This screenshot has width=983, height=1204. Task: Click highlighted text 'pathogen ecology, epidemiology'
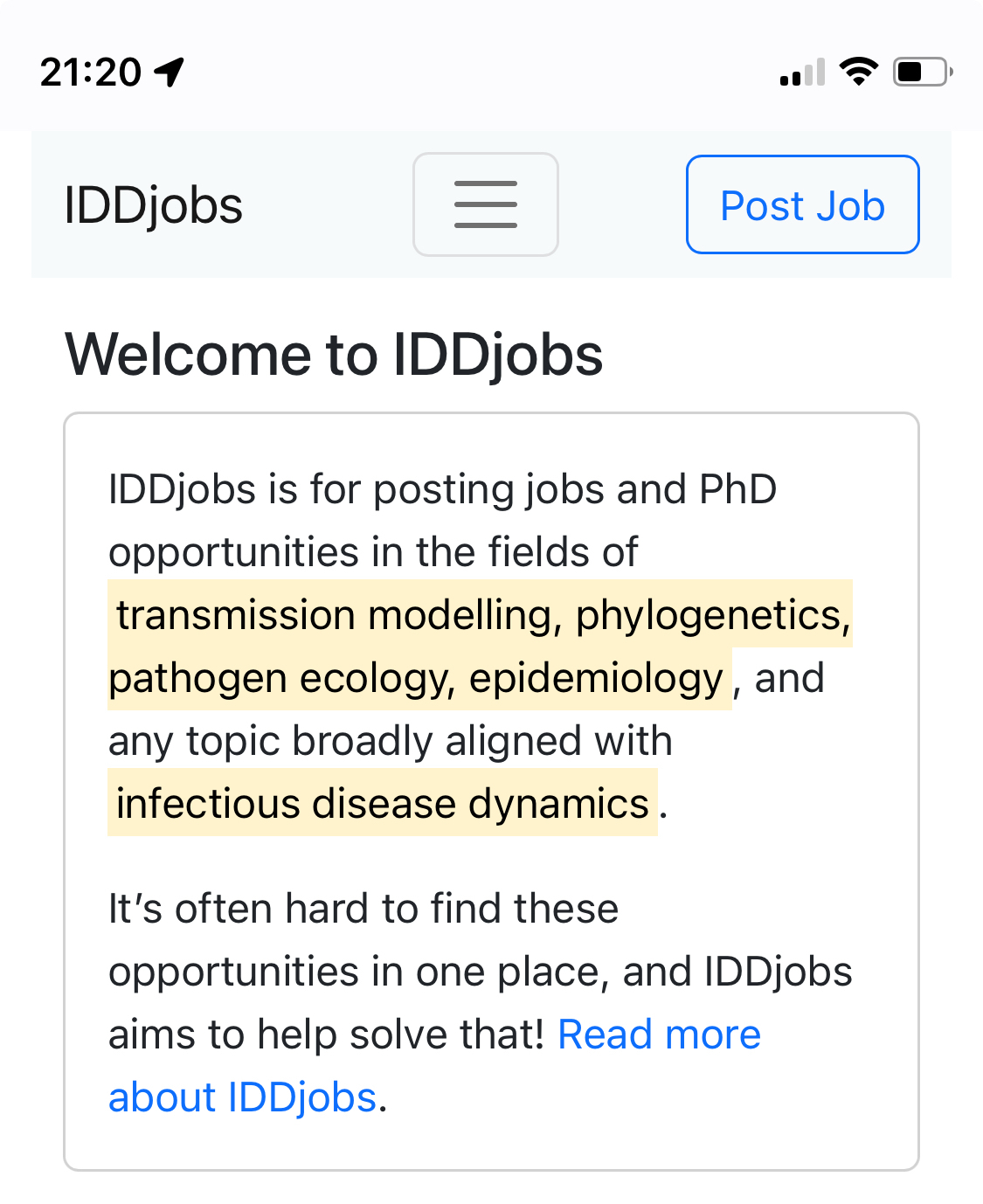coord(418,679)
